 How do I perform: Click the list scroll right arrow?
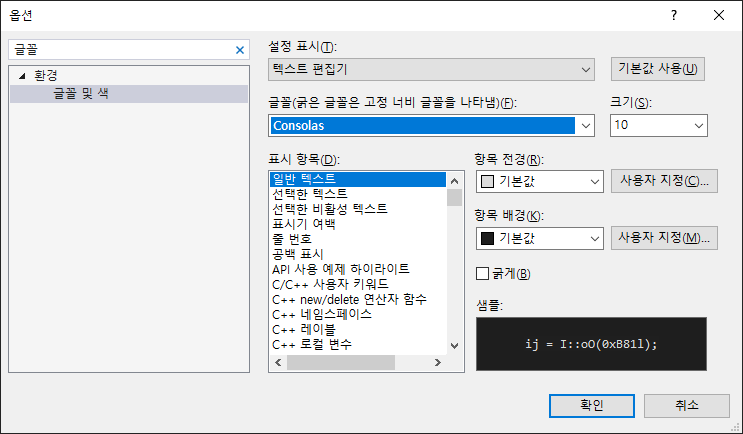pos(438,362)
